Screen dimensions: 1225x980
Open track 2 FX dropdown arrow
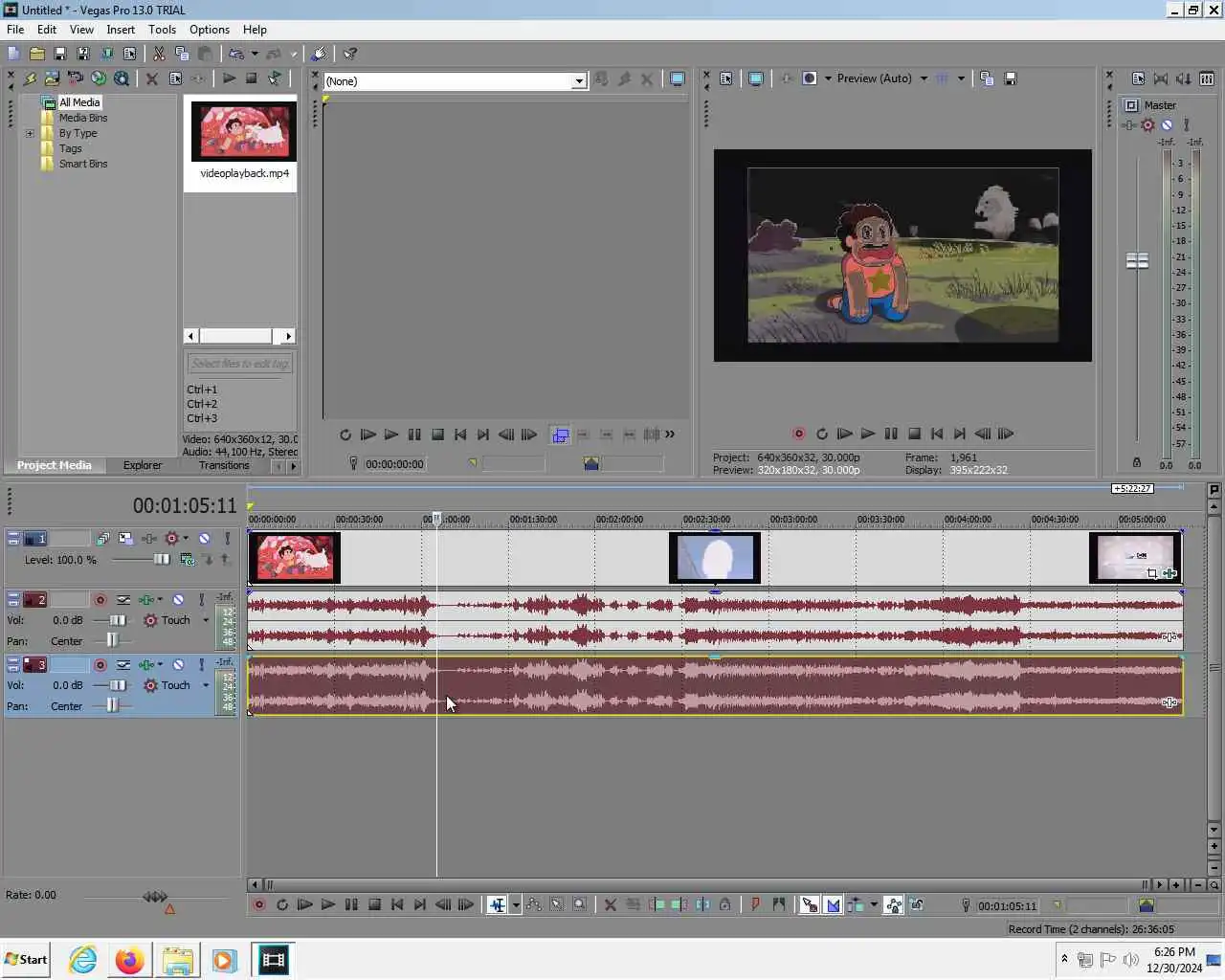[x=160, y=600]
